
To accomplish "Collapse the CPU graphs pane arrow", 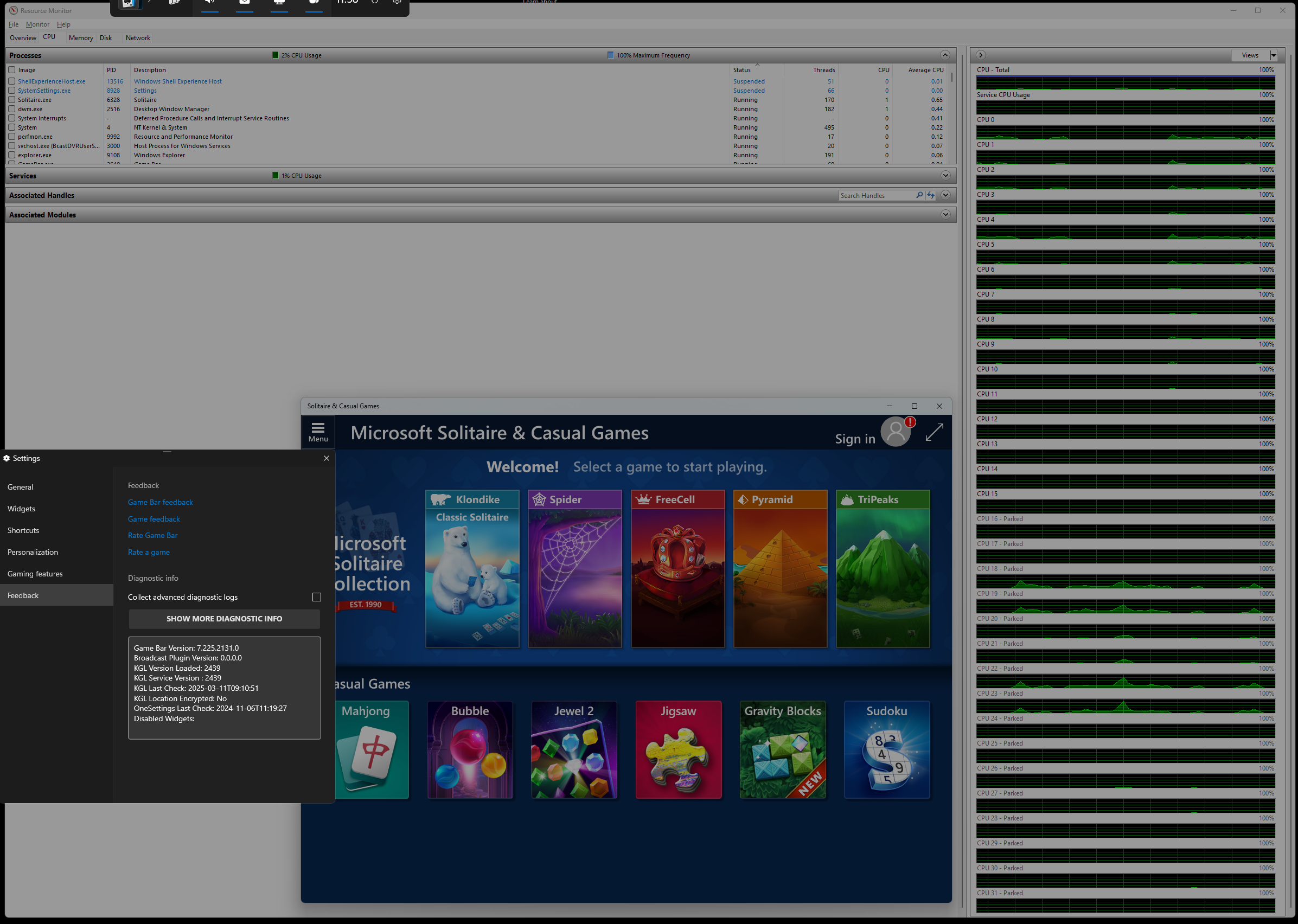I will [981, 55].
